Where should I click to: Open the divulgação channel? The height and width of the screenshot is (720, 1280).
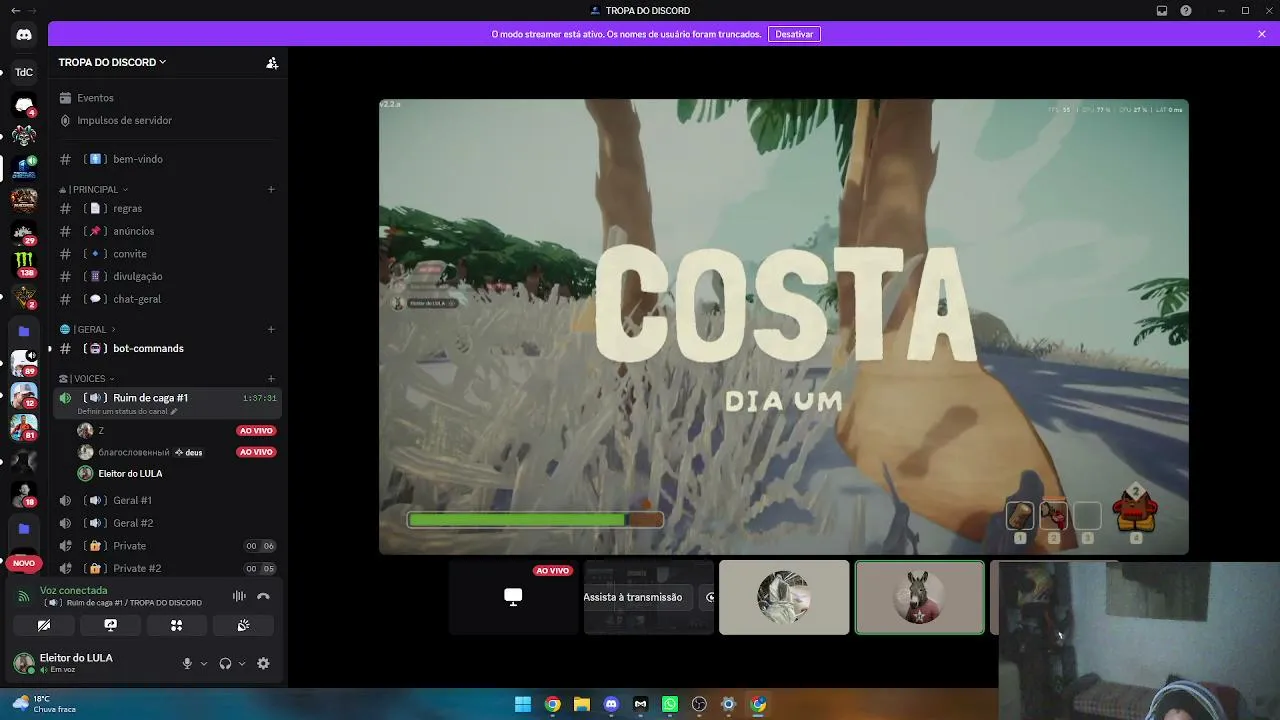click(x=167, y=276)
